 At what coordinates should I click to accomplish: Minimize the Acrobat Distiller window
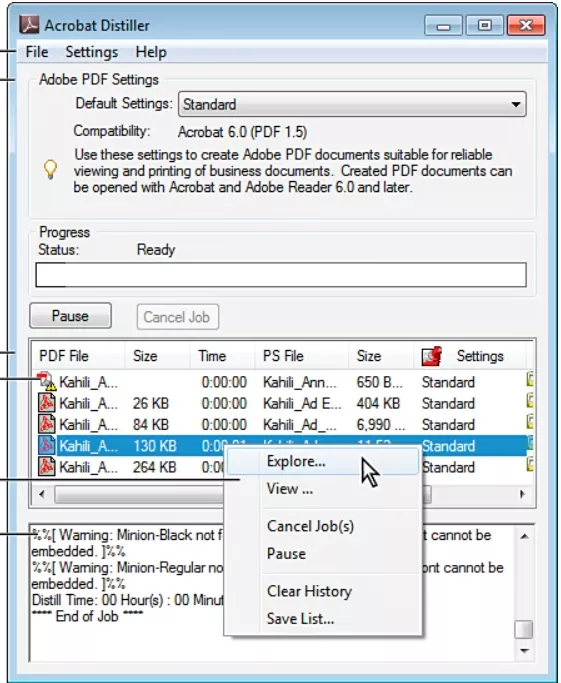coord(443,26)
